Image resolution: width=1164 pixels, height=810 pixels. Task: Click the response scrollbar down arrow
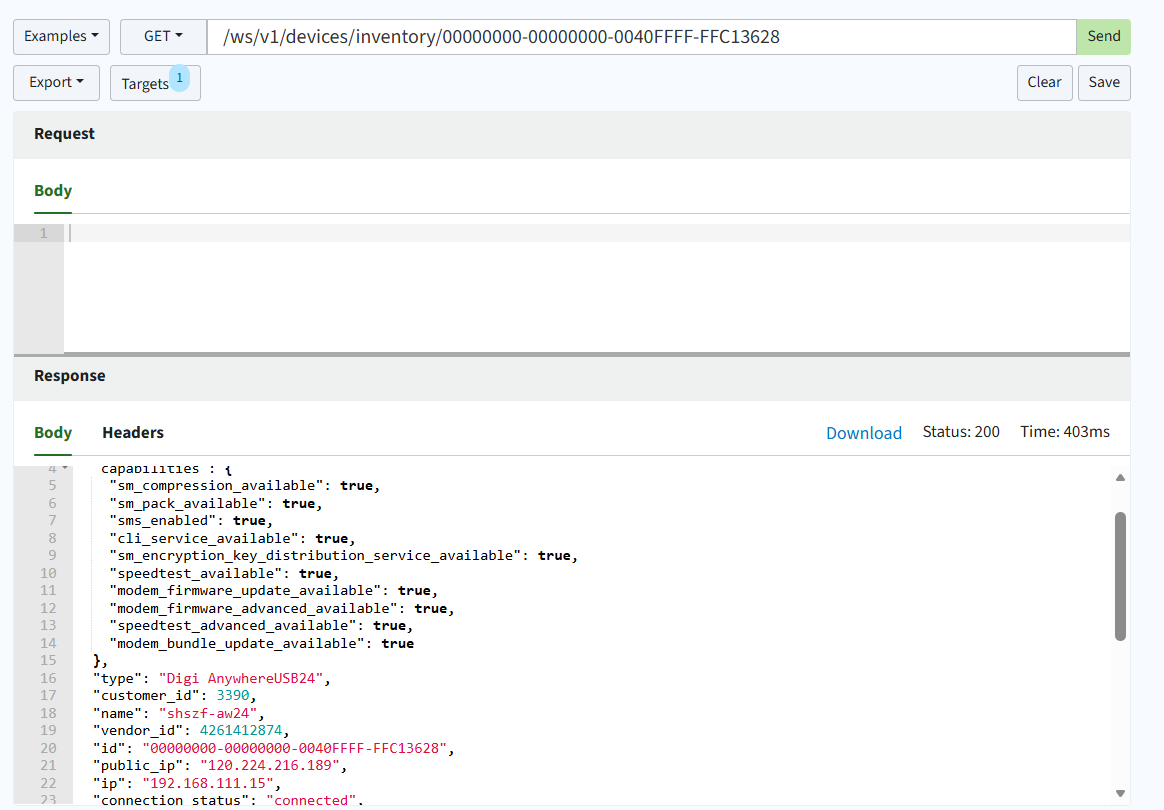pos(1120,793)
